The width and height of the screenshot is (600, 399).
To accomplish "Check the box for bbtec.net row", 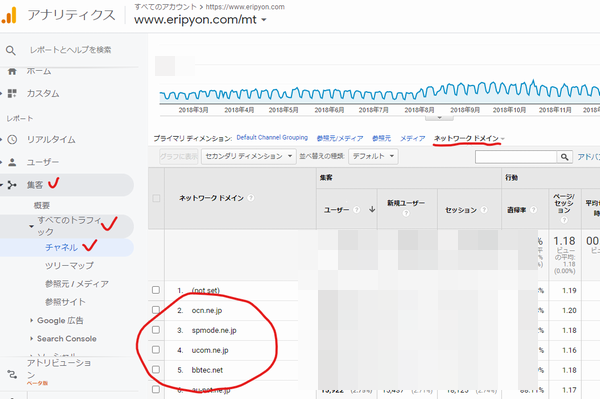I will pos(156,370).
